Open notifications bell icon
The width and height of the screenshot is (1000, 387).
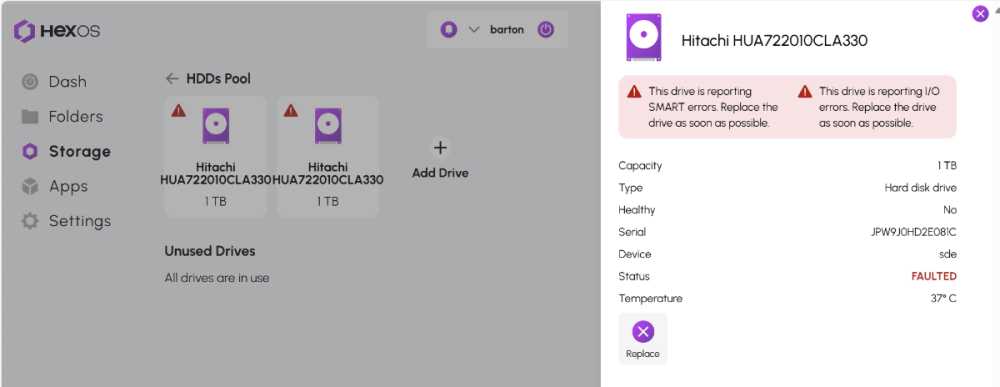[x=449, y=29]
